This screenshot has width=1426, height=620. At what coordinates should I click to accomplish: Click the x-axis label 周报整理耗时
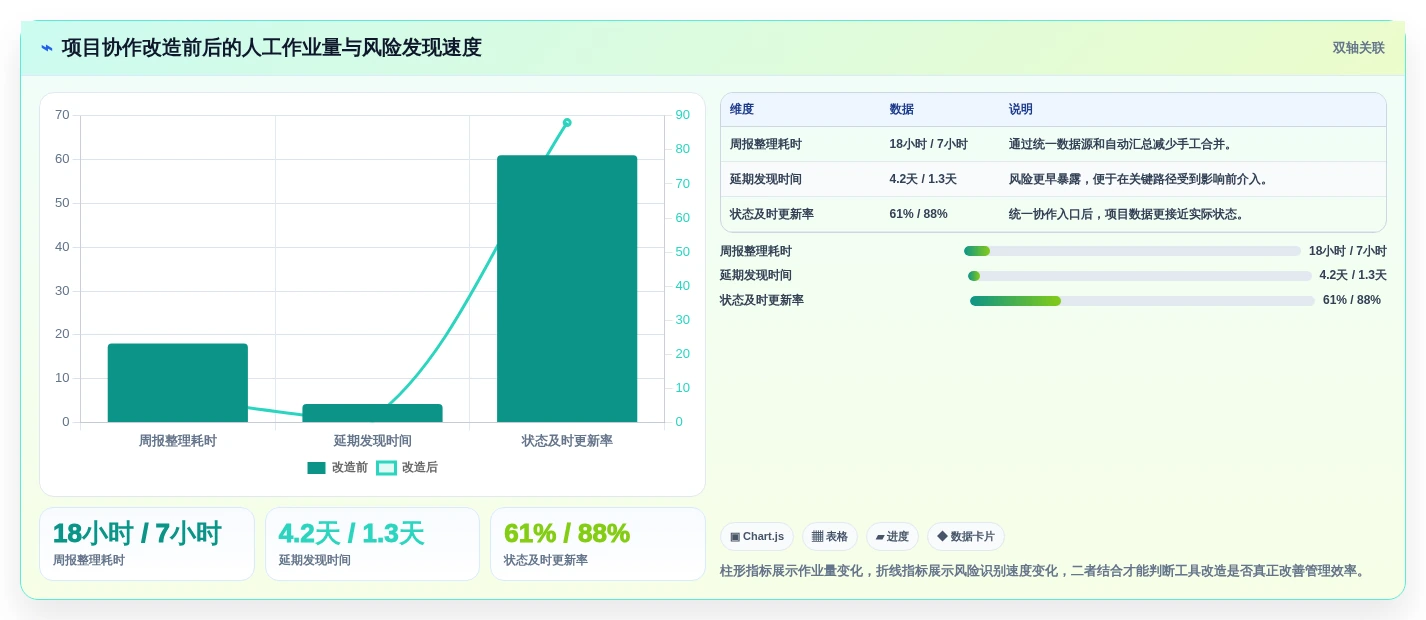[178, 441]
